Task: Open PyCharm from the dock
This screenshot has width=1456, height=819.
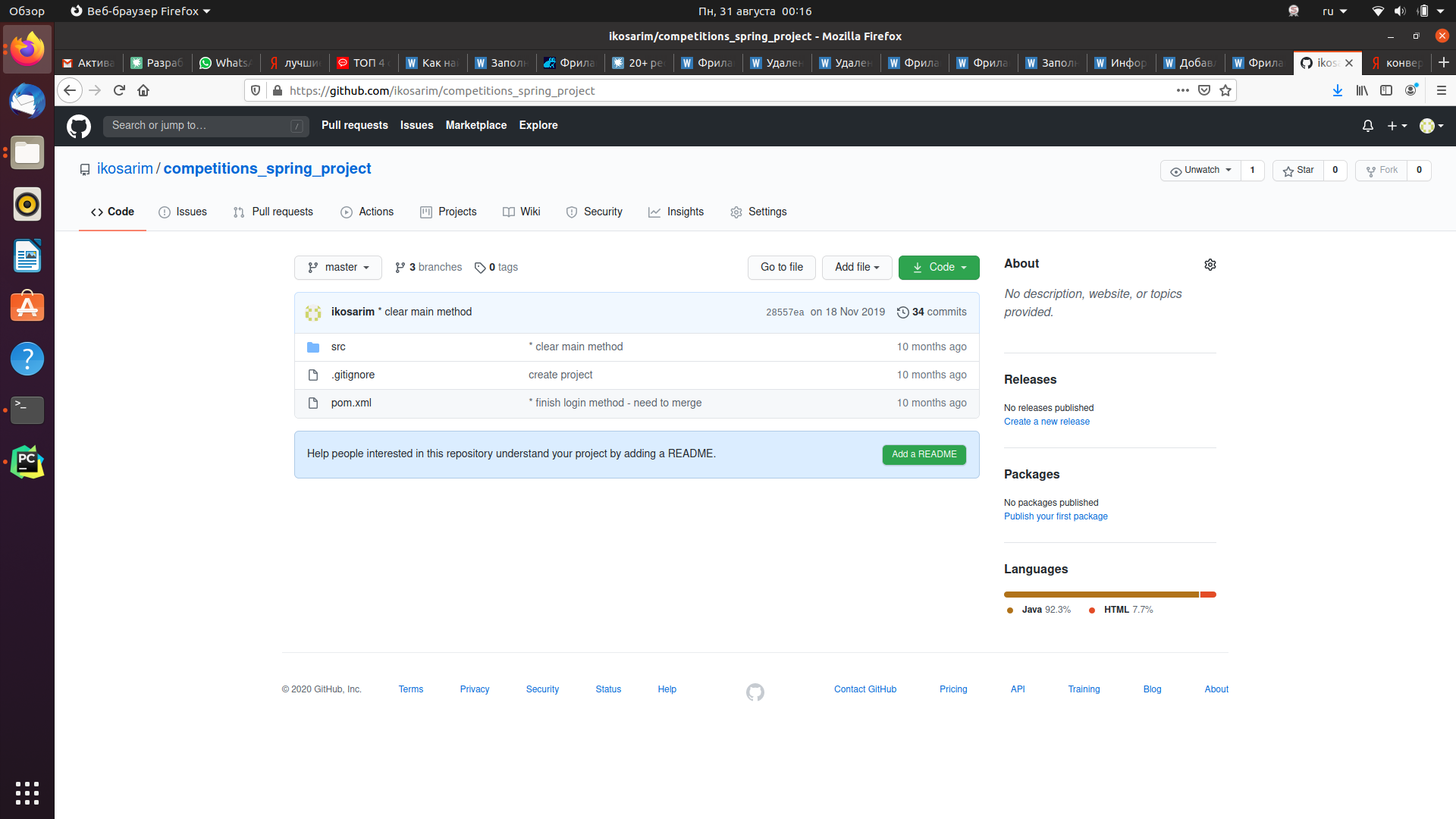Action: (27, 462)
